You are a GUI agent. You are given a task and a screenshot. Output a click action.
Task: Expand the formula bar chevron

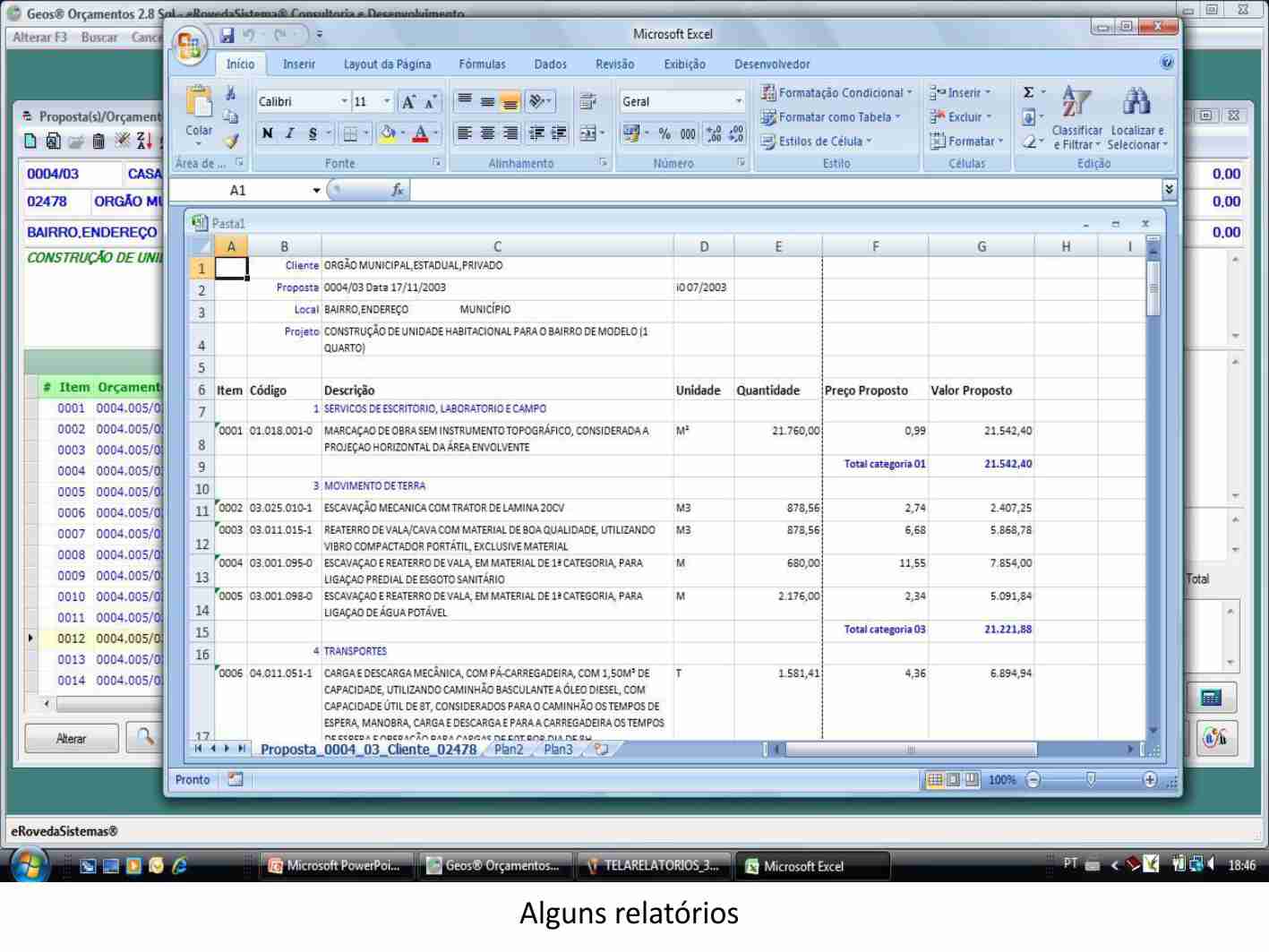[x=1168, y=190]
